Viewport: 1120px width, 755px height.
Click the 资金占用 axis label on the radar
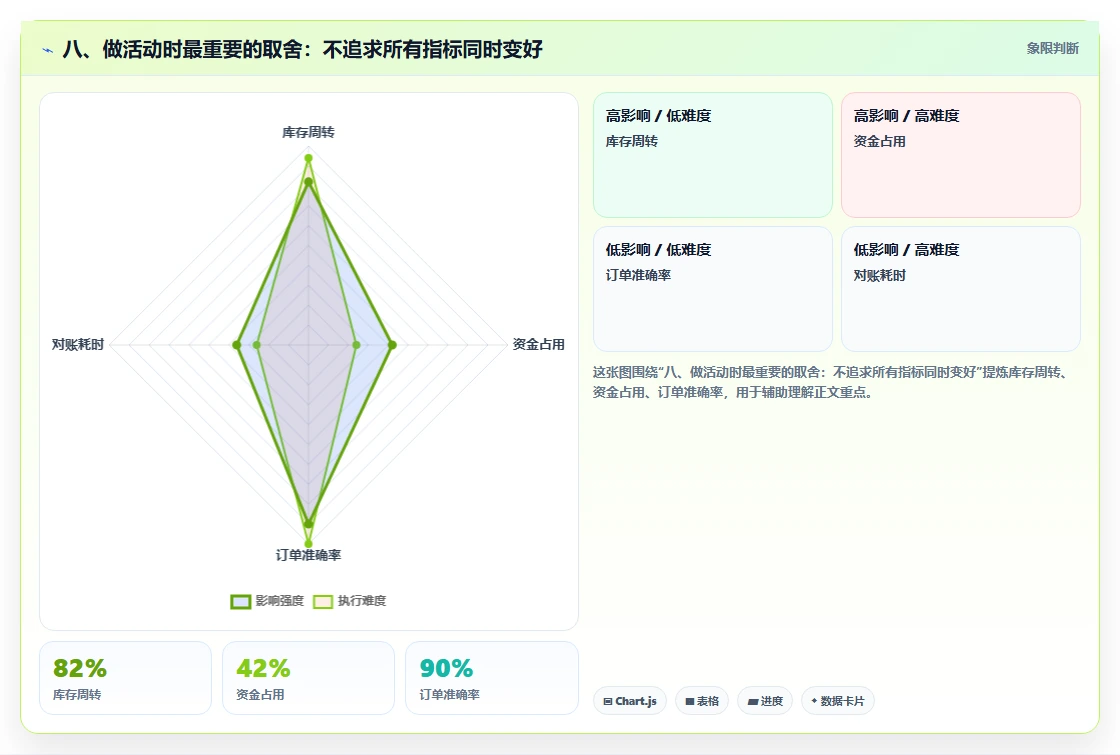click(x=539, y=344)
